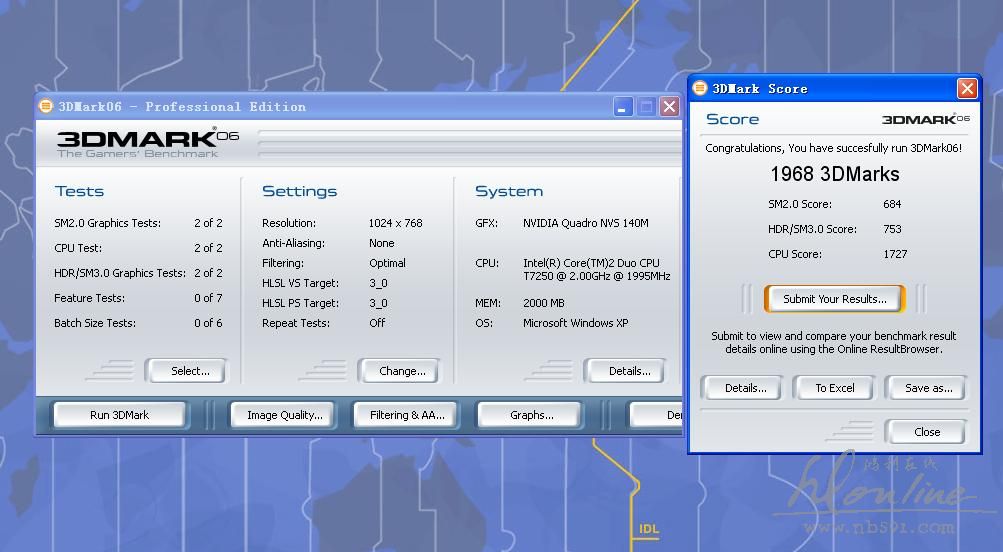Close the 3DMark Score dialog via red X
The image size is (1003, 552).
click(966, 89)
